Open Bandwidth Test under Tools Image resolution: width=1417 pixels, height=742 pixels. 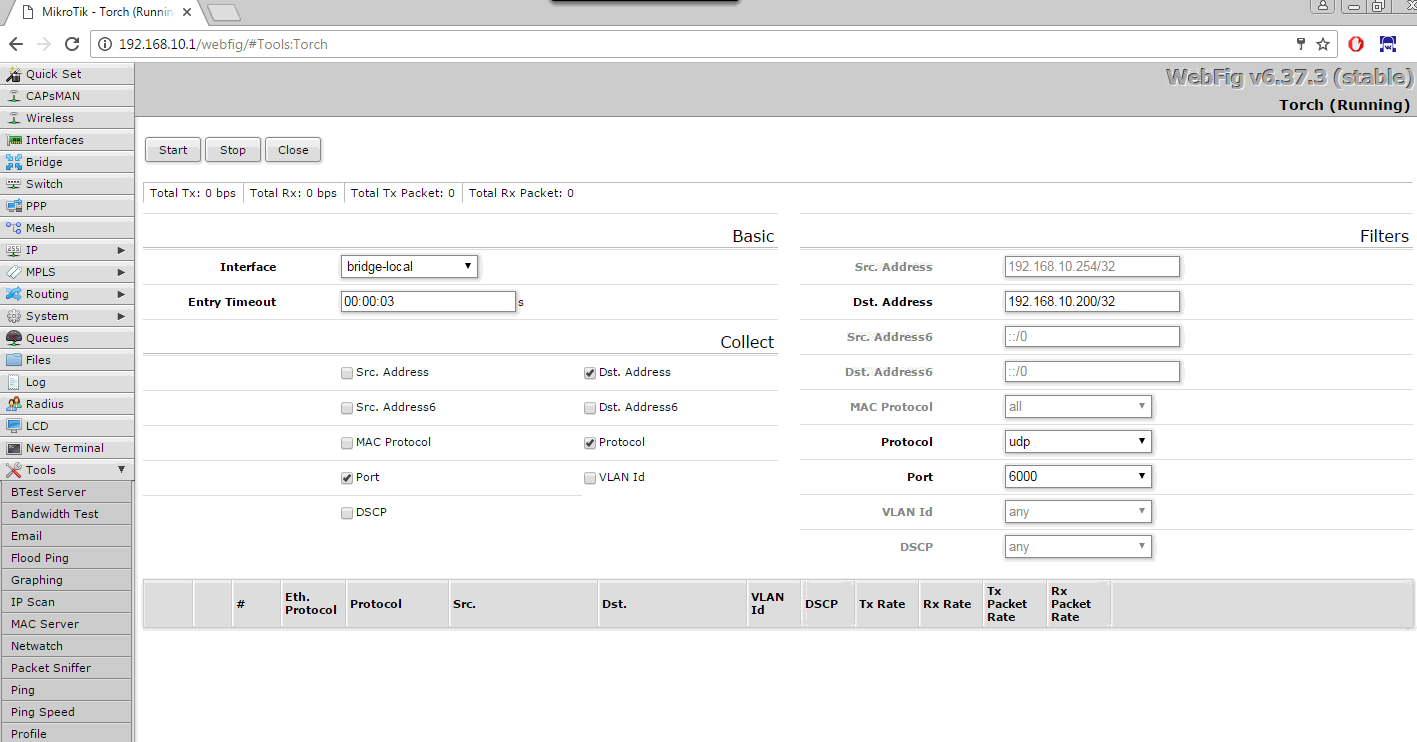pyautogui.click(x=66, y=514)
